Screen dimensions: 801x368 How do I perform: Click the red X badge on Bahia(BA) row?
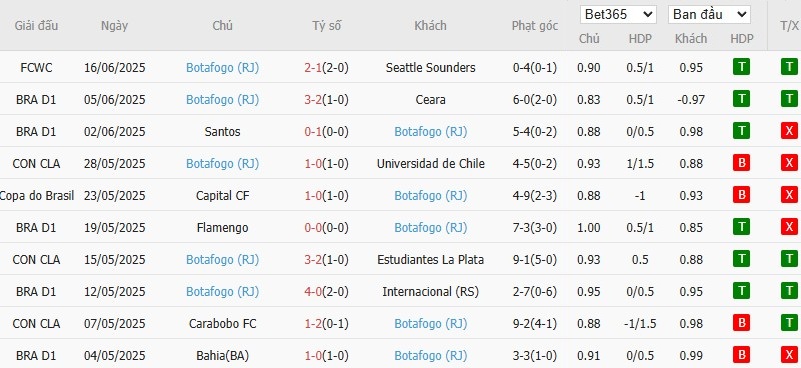coord(789,356)
